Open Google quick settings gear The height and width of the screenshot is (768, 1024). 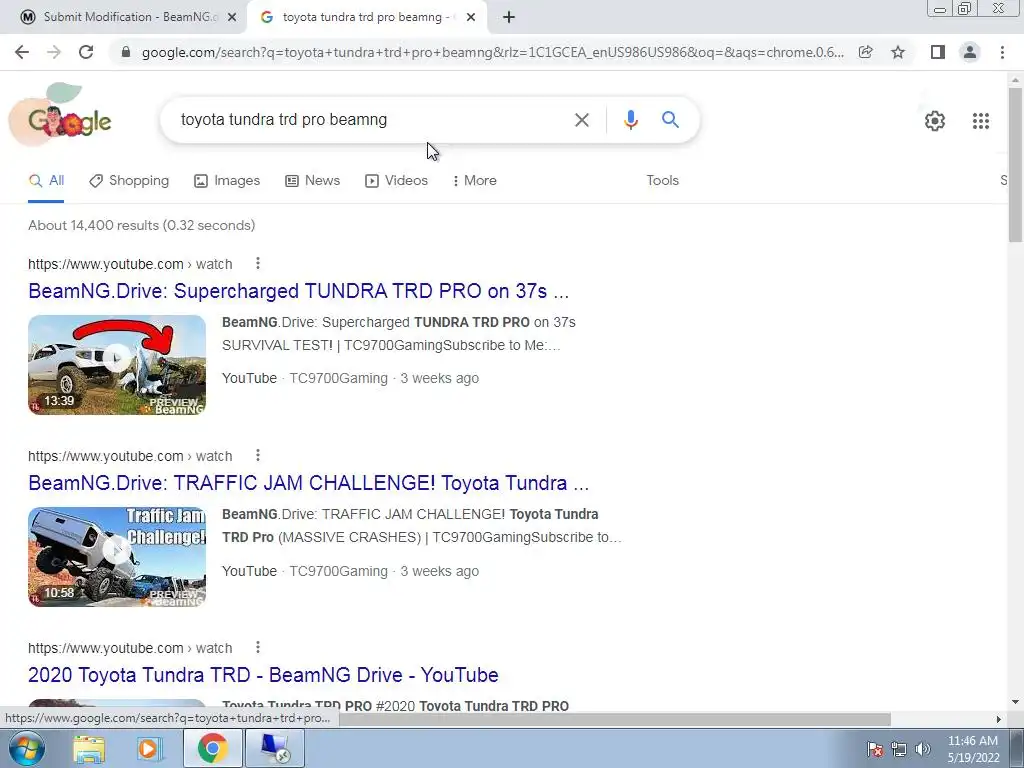(935, 121)
